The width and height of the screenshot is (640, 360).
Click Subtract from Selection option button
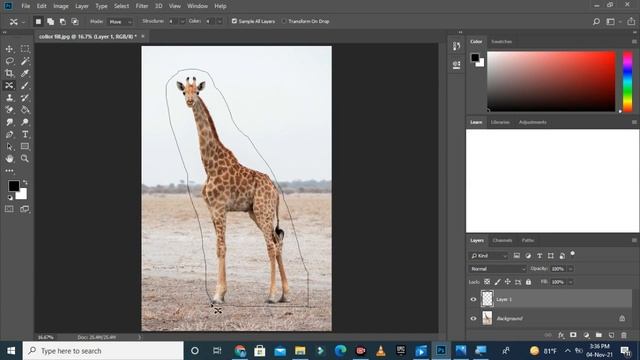tap(62, 22)
